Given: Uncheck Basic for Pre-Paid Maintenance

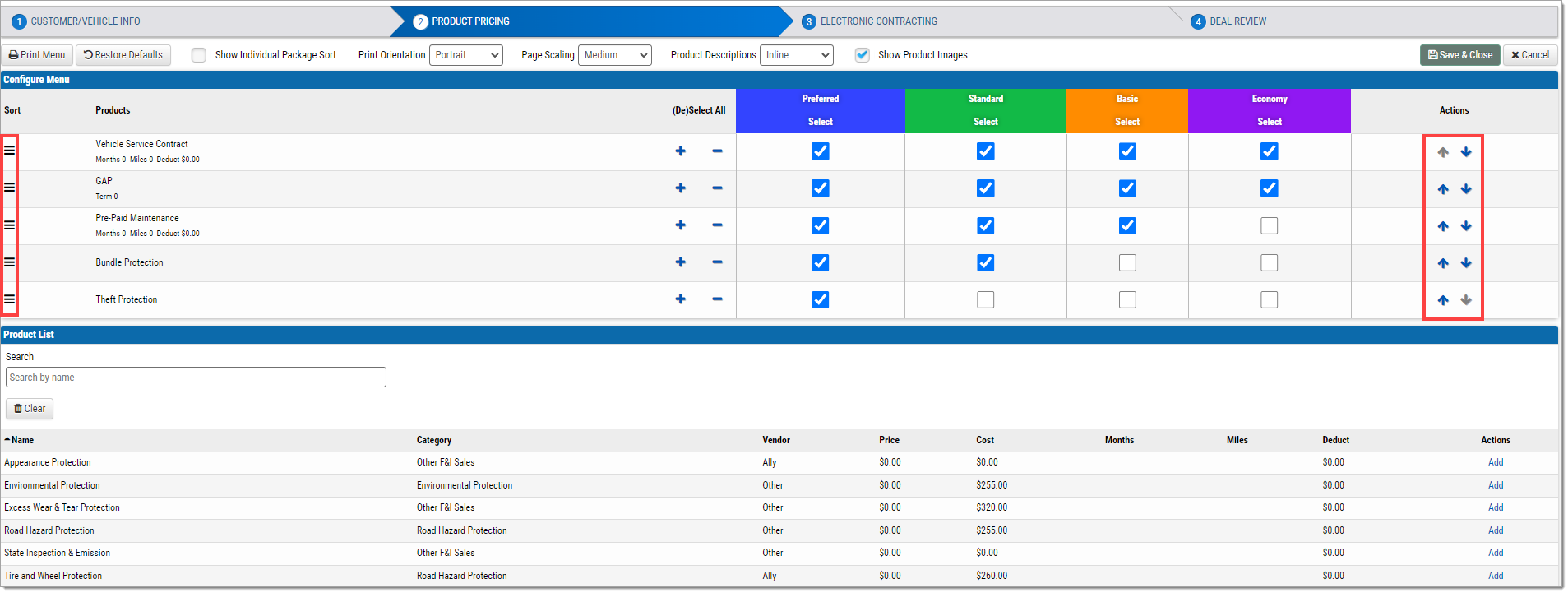Looking at the screenshot, I should pos(1127,225).
